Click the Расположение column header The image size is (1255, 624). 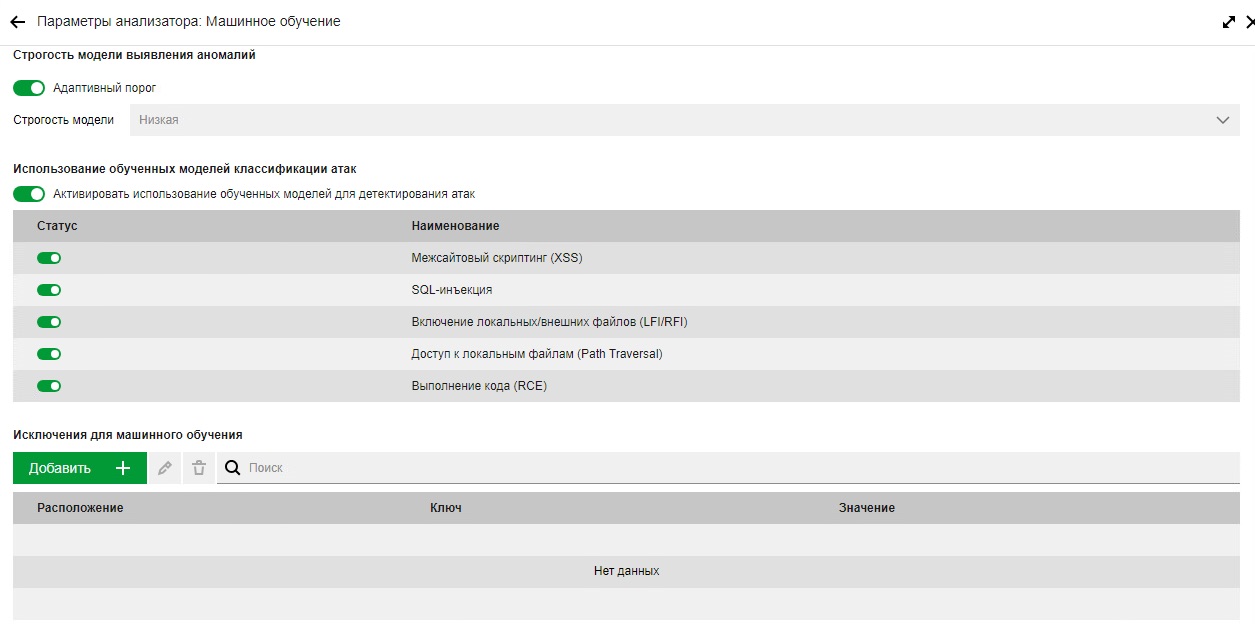tap(80, 508)
